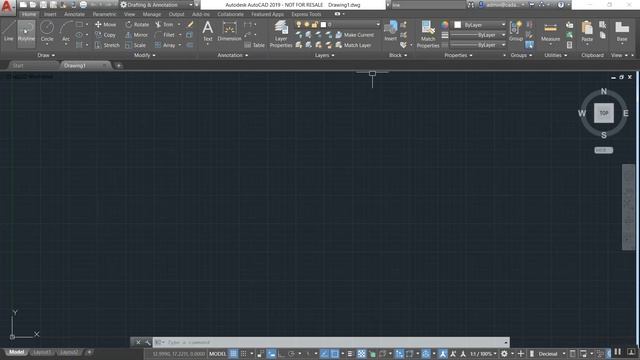Click the Fillet tool

[x=164, y=35]
